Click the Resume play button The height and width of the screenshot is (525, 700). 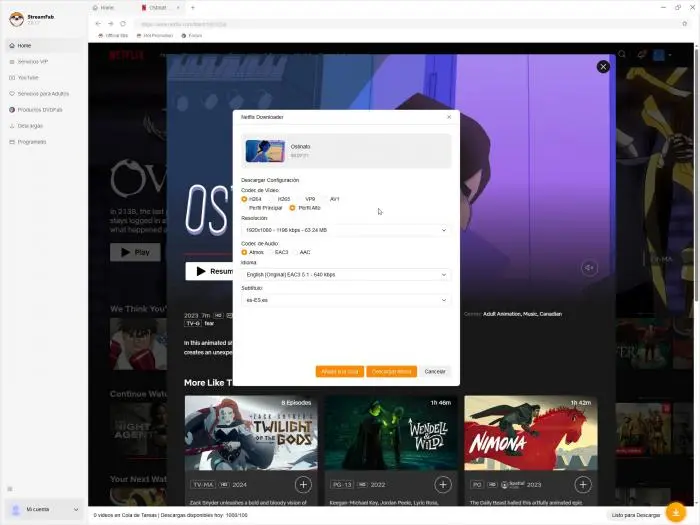click(209, 271)
